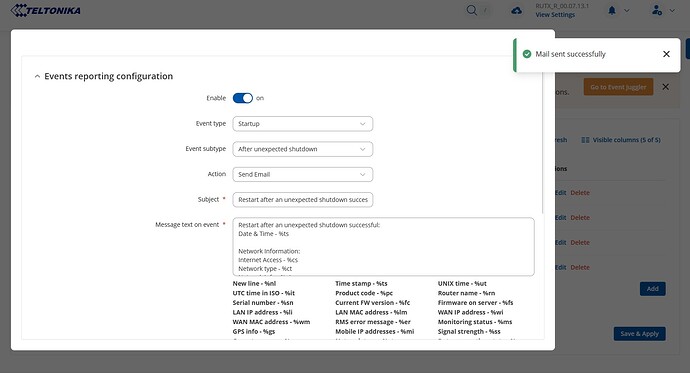The height and width of the screenshot is (373, 690).
Task: Click the Subject input field
Action: [303, 199]
